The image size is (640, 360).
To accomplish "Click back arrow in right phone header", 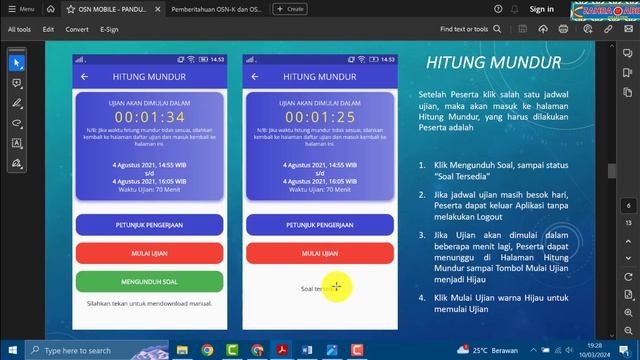I will pyautogui.click(x=255, y=76).
